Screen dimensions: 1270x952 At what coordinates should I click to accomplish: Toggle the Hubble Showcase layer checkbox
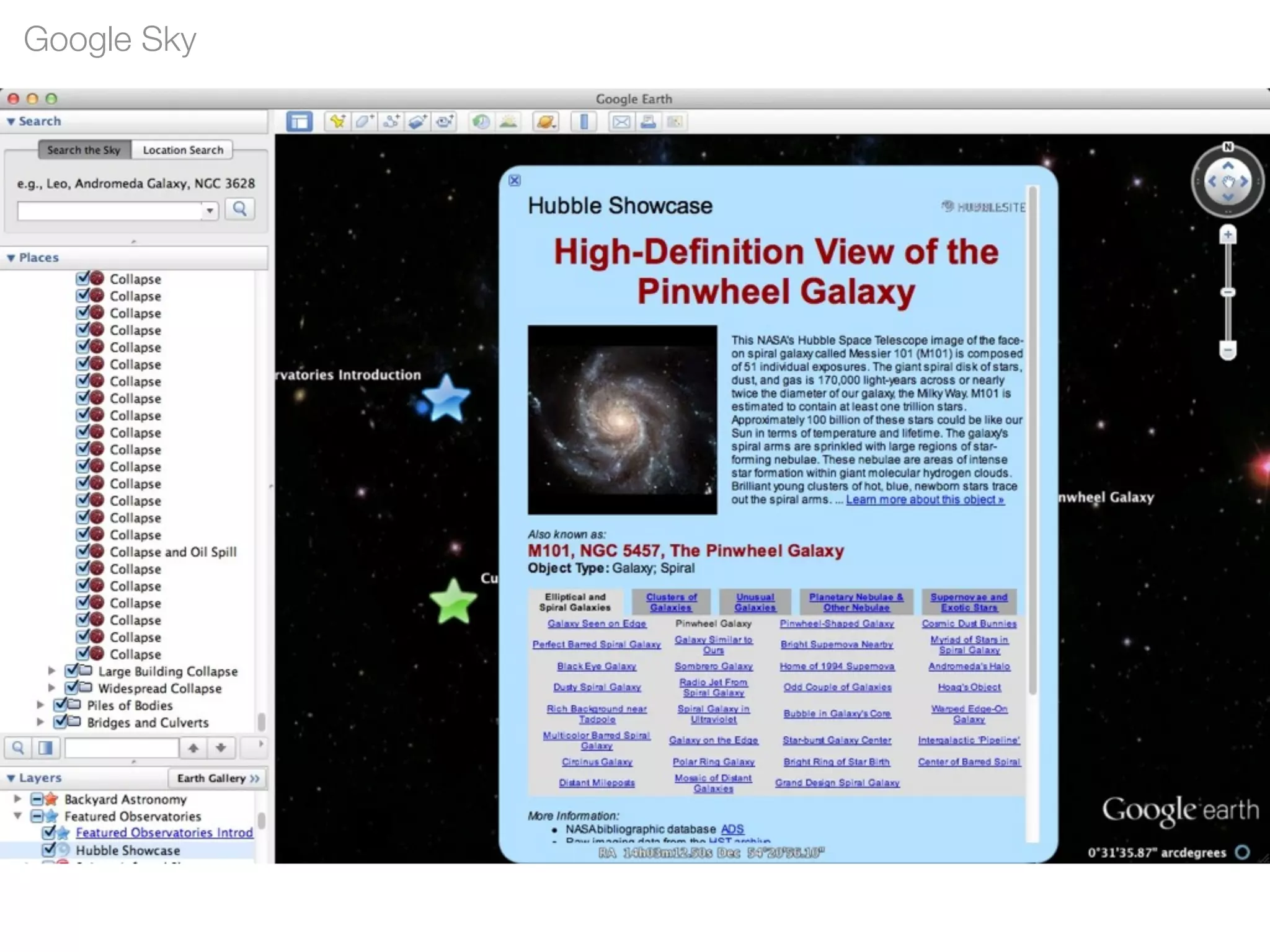coord(49,850)
